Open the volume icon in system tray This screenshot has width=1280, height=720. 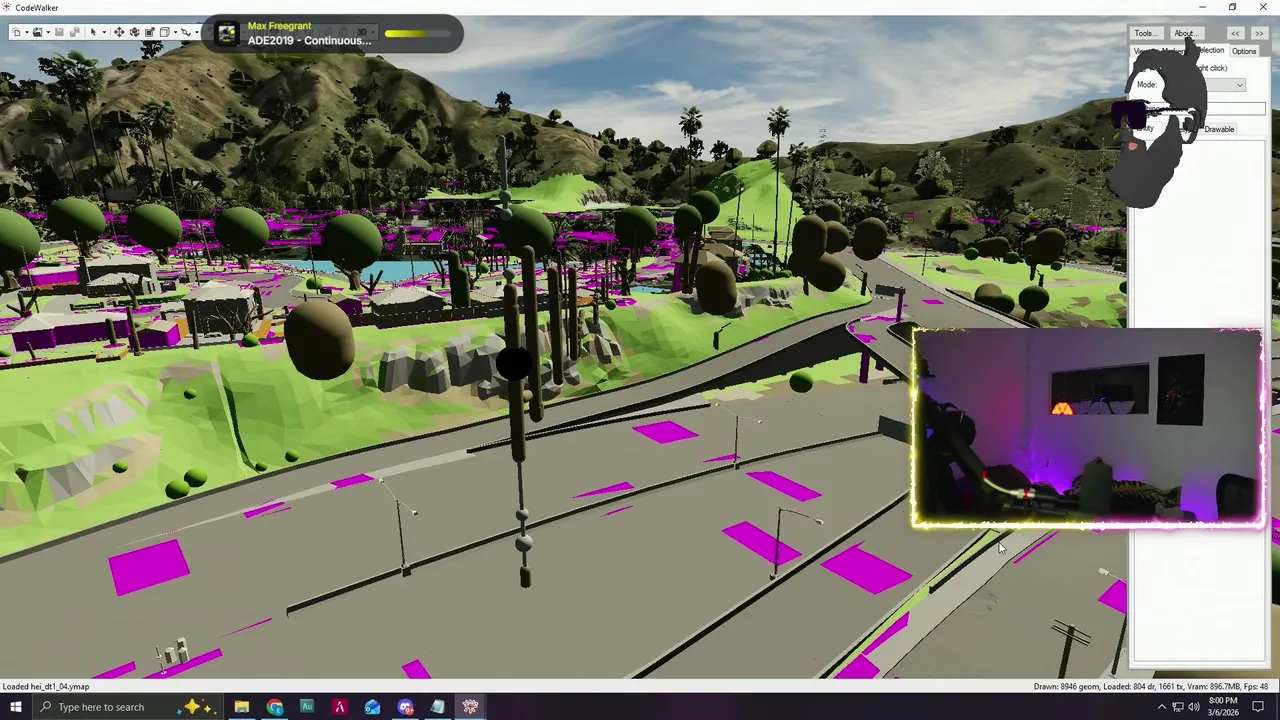1194,707
